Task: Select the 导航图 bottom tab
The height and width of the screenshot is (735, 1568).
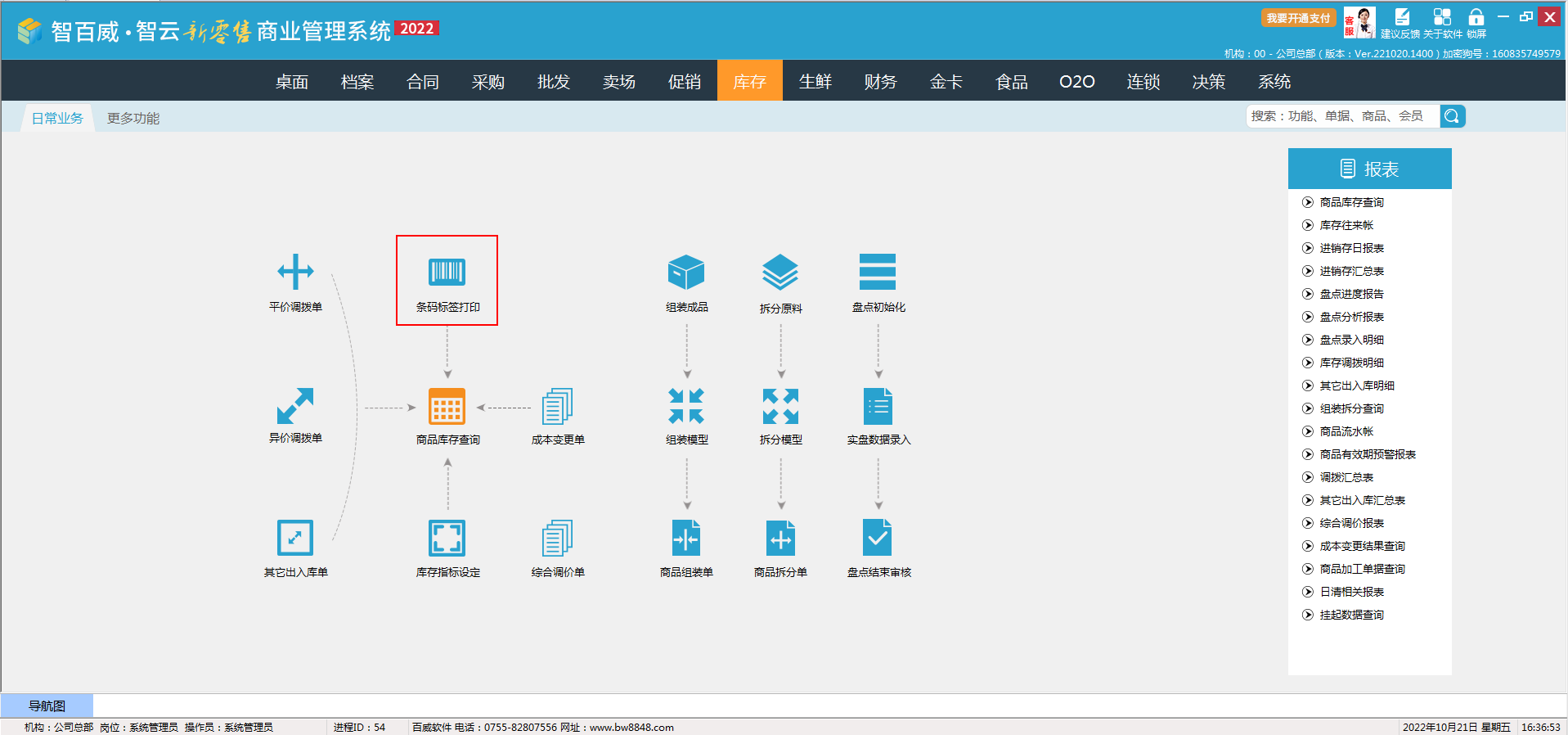Action: tap(47, 706)
